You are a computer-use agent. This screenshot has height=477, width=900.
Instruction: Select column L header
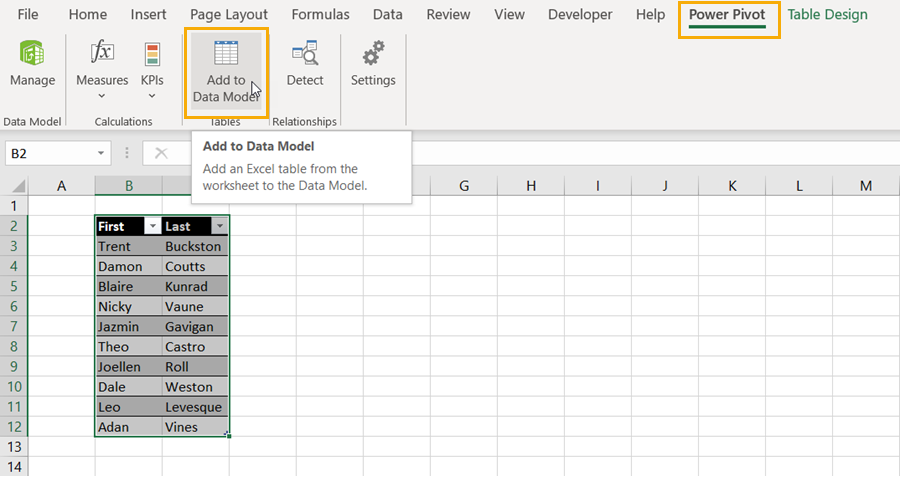799,186
